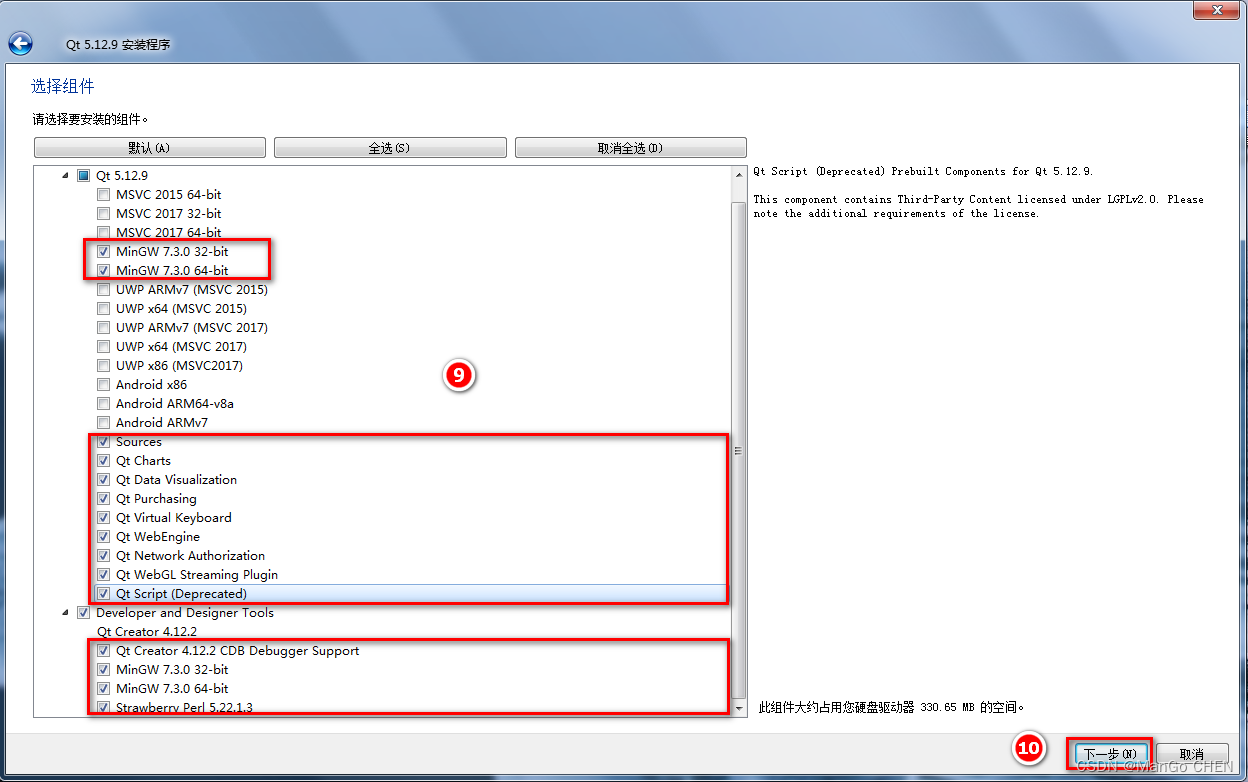
Task: Uncheck MinGW 7.3.0 32-bit under Qt 5.12.9
Action: click(104, 251)
